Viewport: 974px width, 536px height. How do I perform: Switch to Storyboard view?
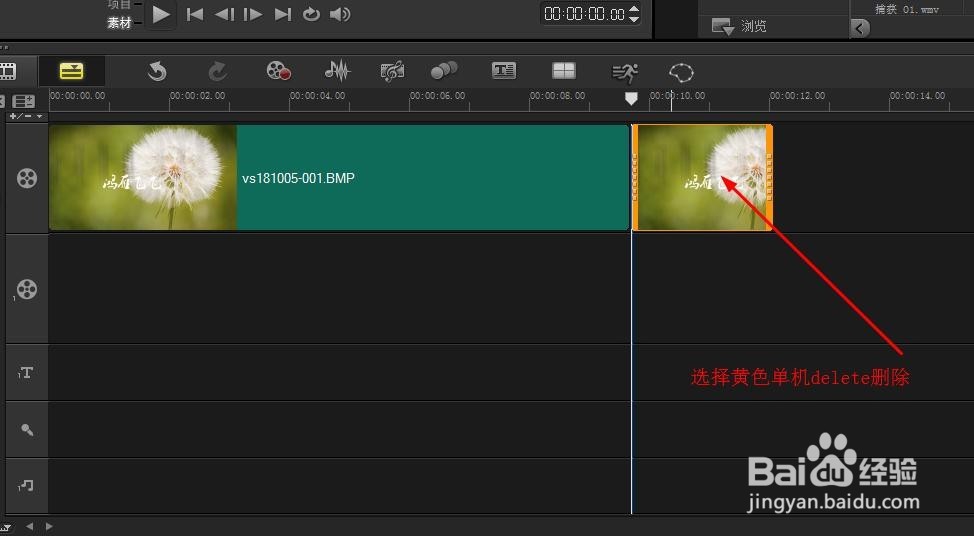[7, 71]
